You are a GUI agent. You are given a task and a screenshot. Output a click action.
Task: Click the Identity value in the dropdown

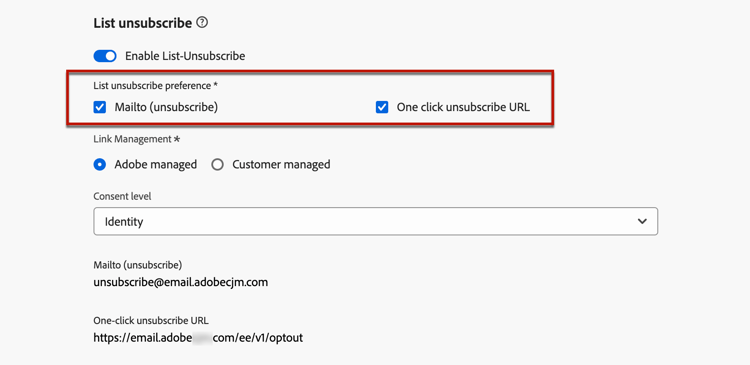click(124, 222)
